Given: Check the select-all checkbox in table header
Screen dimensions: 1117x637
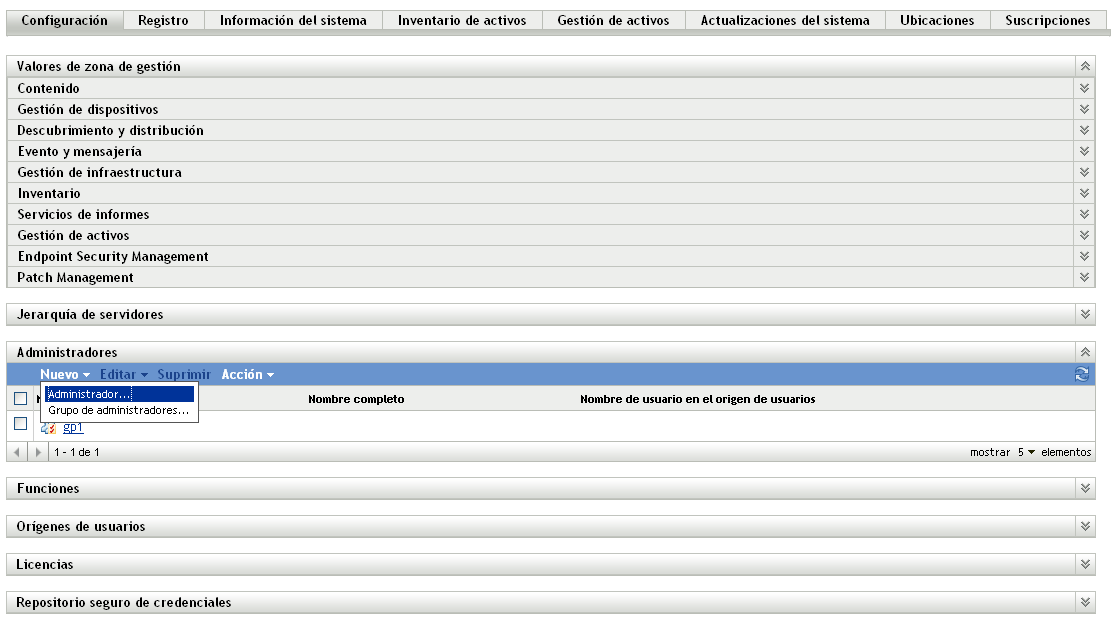Looking at the screenshot, I should (21, 398).
